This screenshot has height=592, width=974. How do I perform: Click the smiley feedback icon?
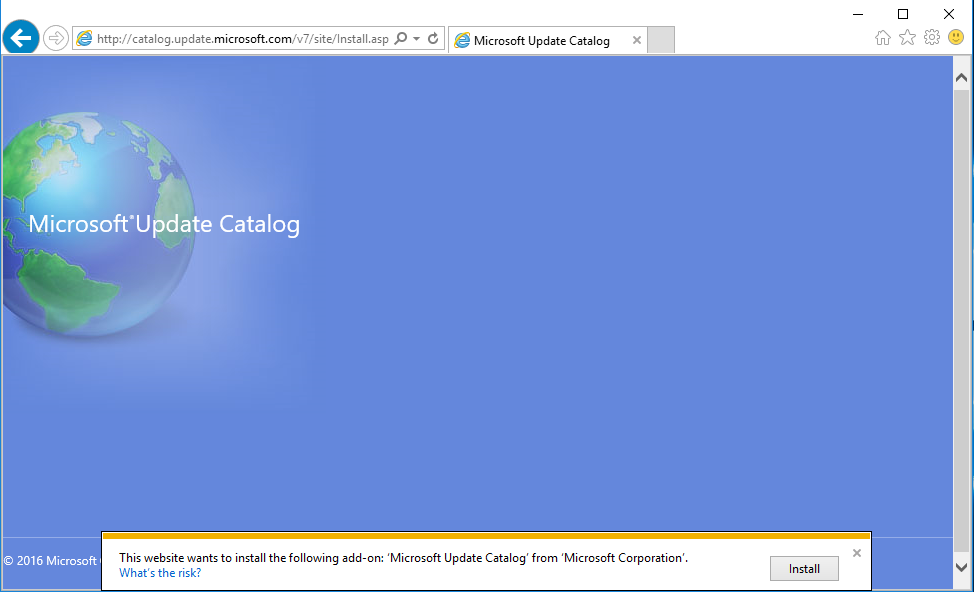956,37
